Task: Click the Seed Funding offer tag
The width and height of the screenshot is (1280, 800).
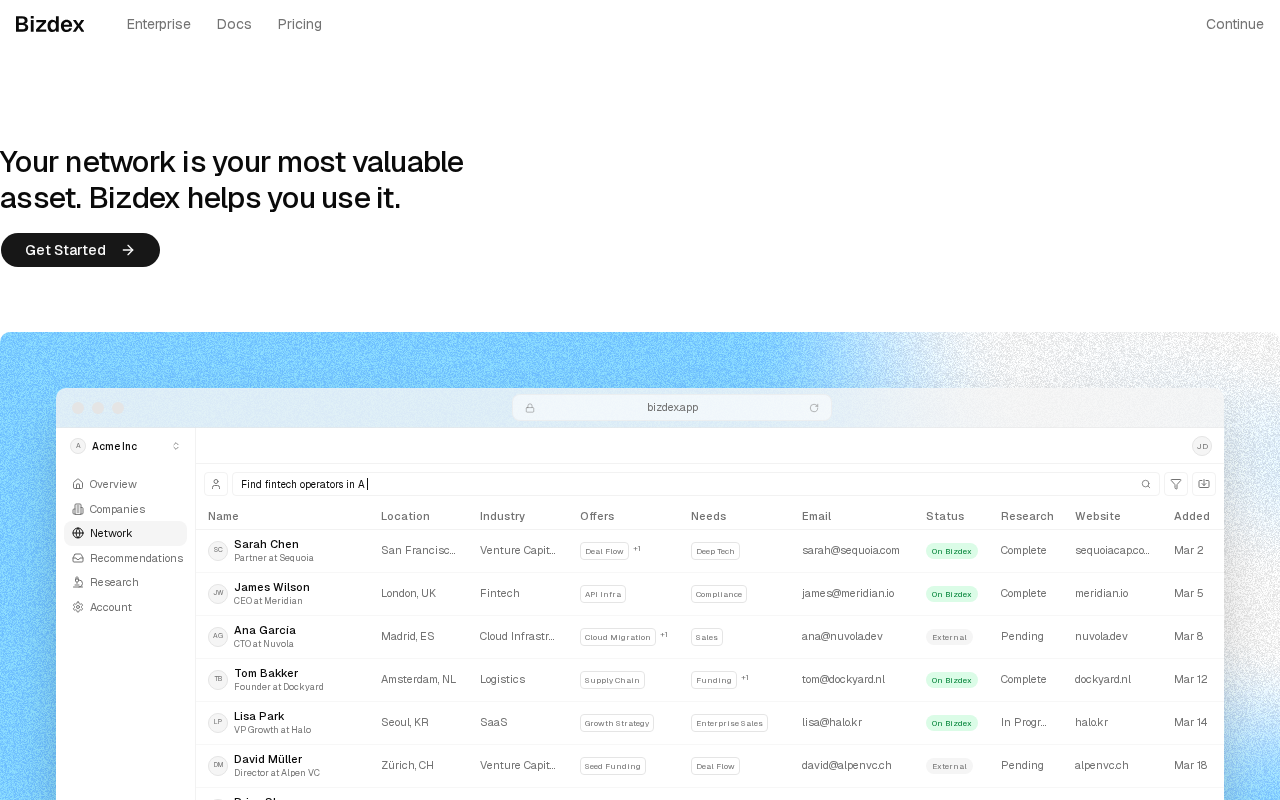Action: point(613,766)
